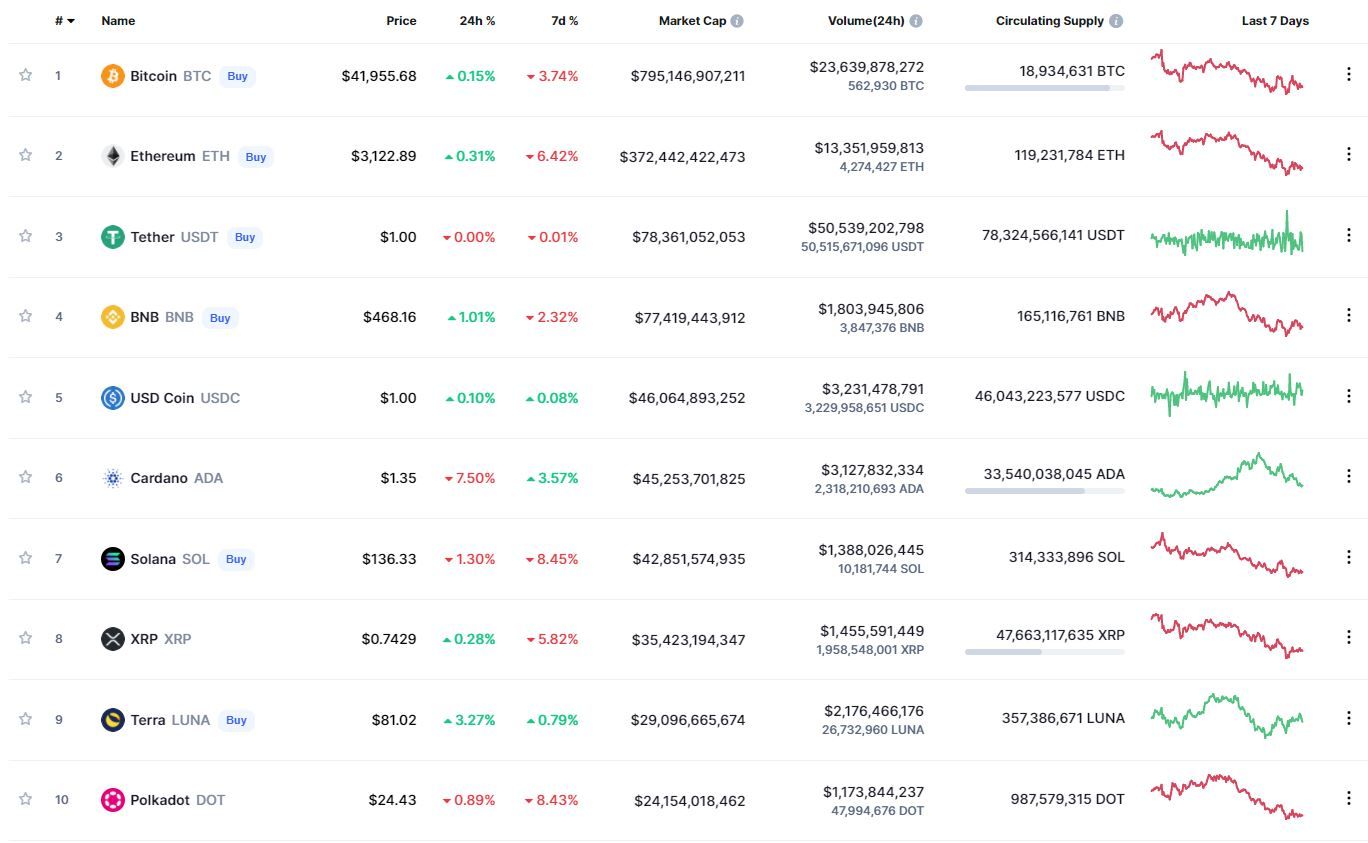Viewport: 1368px width, 843px height.
Task: Open Terra's last 7 days sparkline chart
Action: click(x=1227, y=716)
